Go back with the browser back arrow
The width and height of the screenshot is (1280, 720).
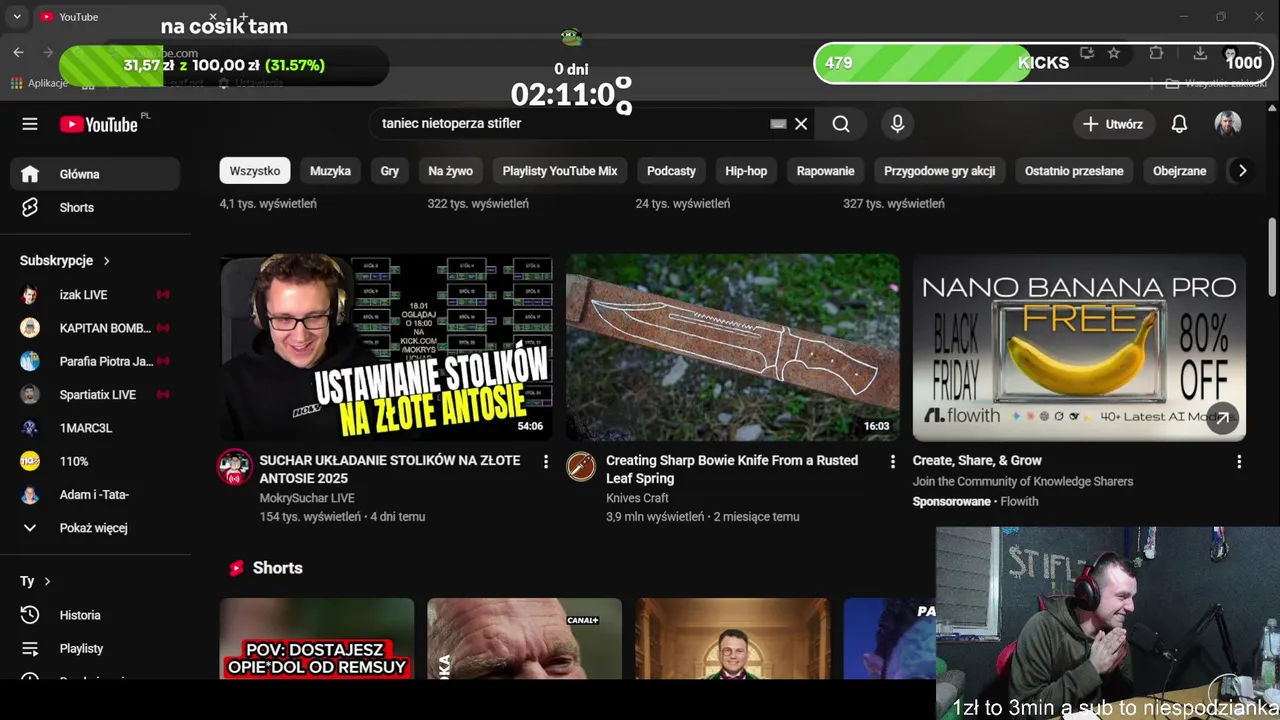[x=18, y=52]
